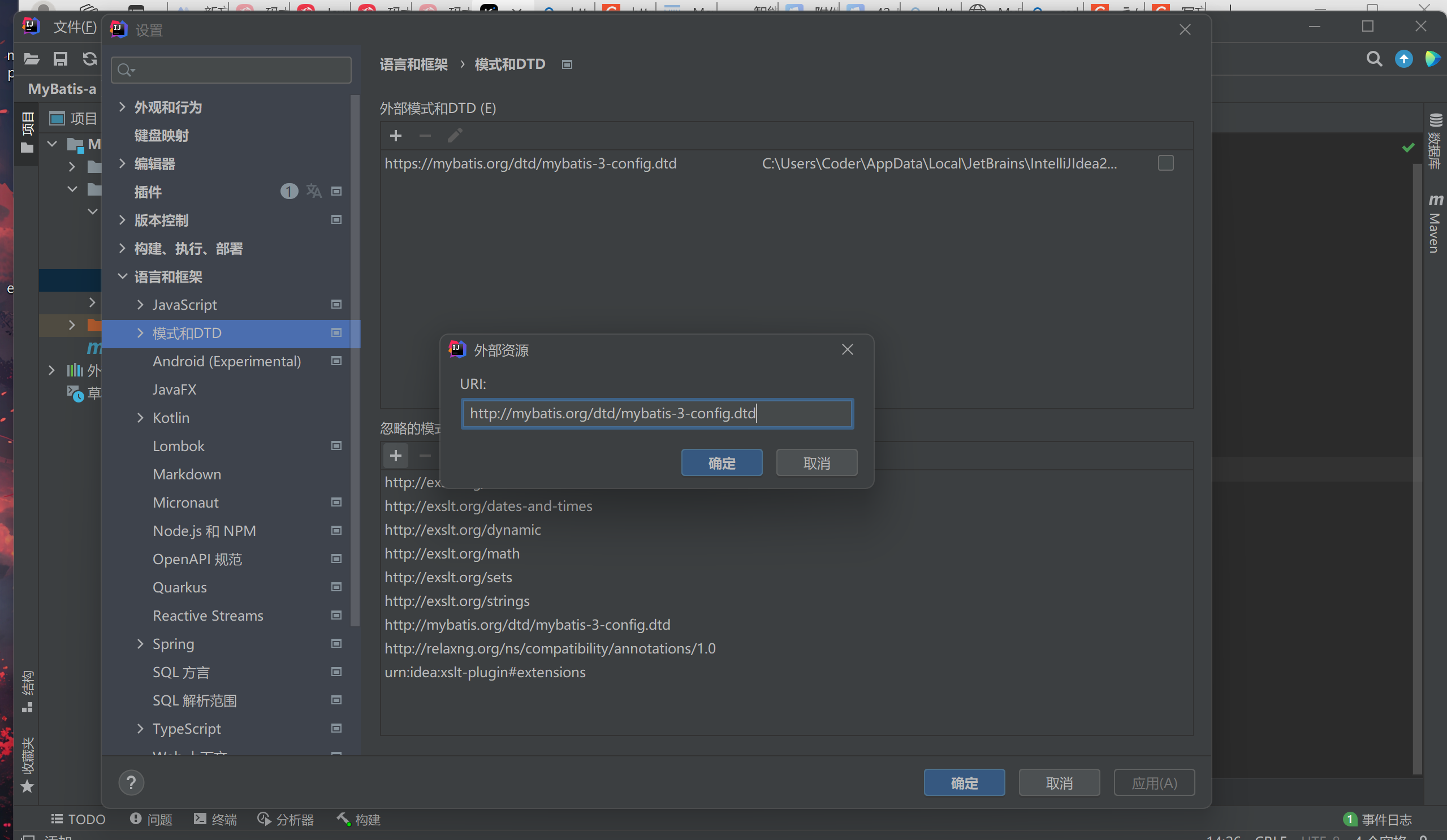Open the 文件(E) menu
1447x840 pixels.
[x=74, y=27]
